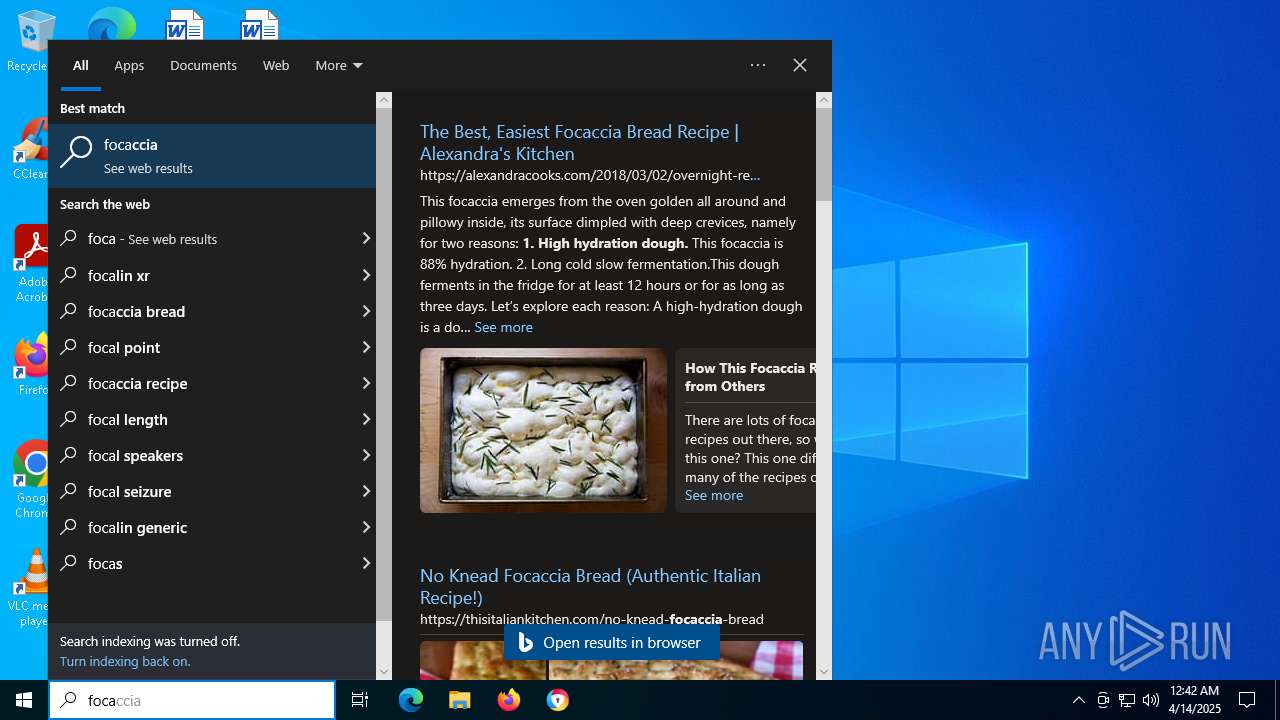The height and width of the screenshot is (720, 1280).
Task: Open Task View on the taskbar
Action: pyautogui.click(x=360, y=700)
